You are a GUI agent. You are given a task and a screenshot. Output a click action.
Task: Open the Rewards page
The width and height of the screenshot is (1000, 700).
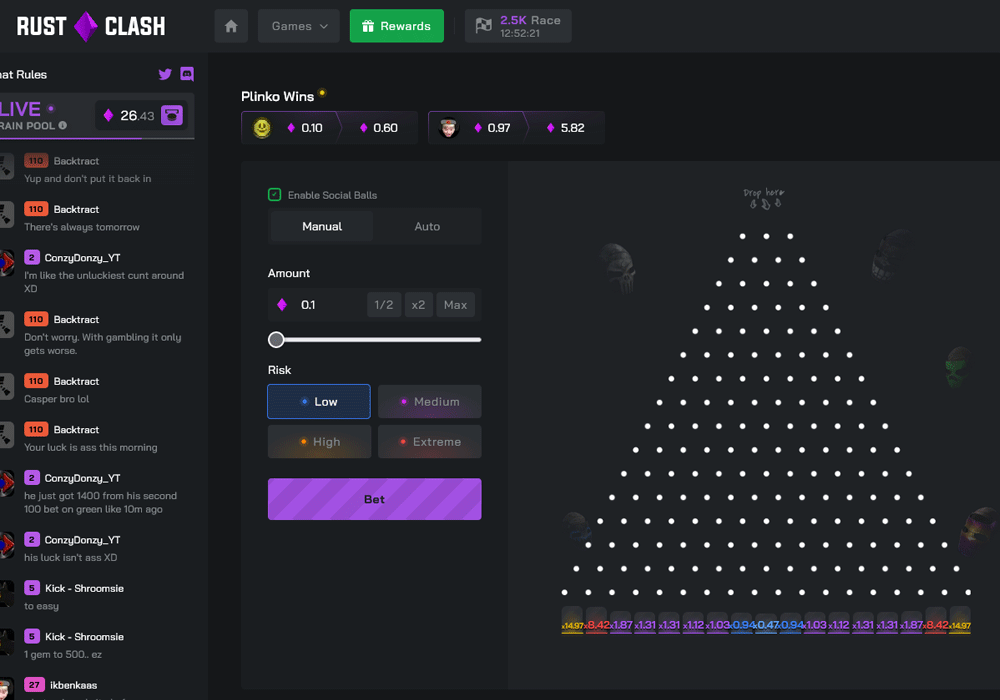click(x=397, y=26)
